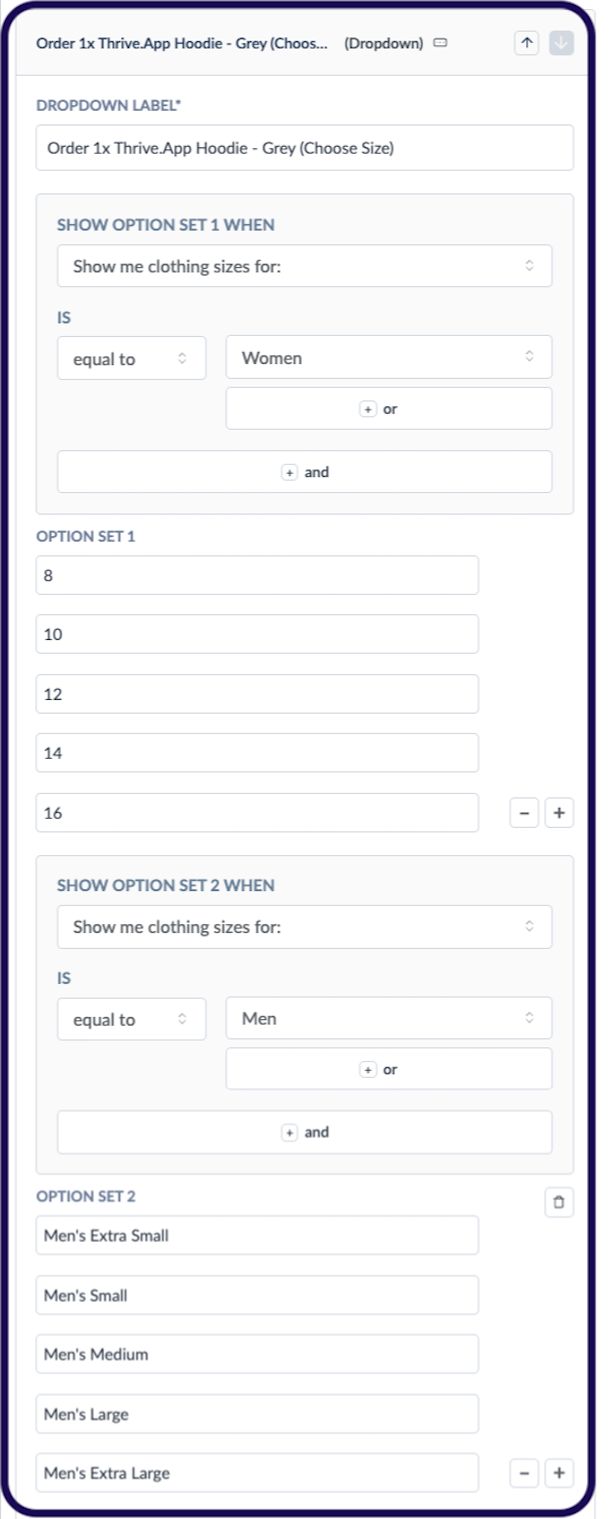Add an and condition to Option Set 1
This screenshot has height=1519, width=612.
click(304, 471)
